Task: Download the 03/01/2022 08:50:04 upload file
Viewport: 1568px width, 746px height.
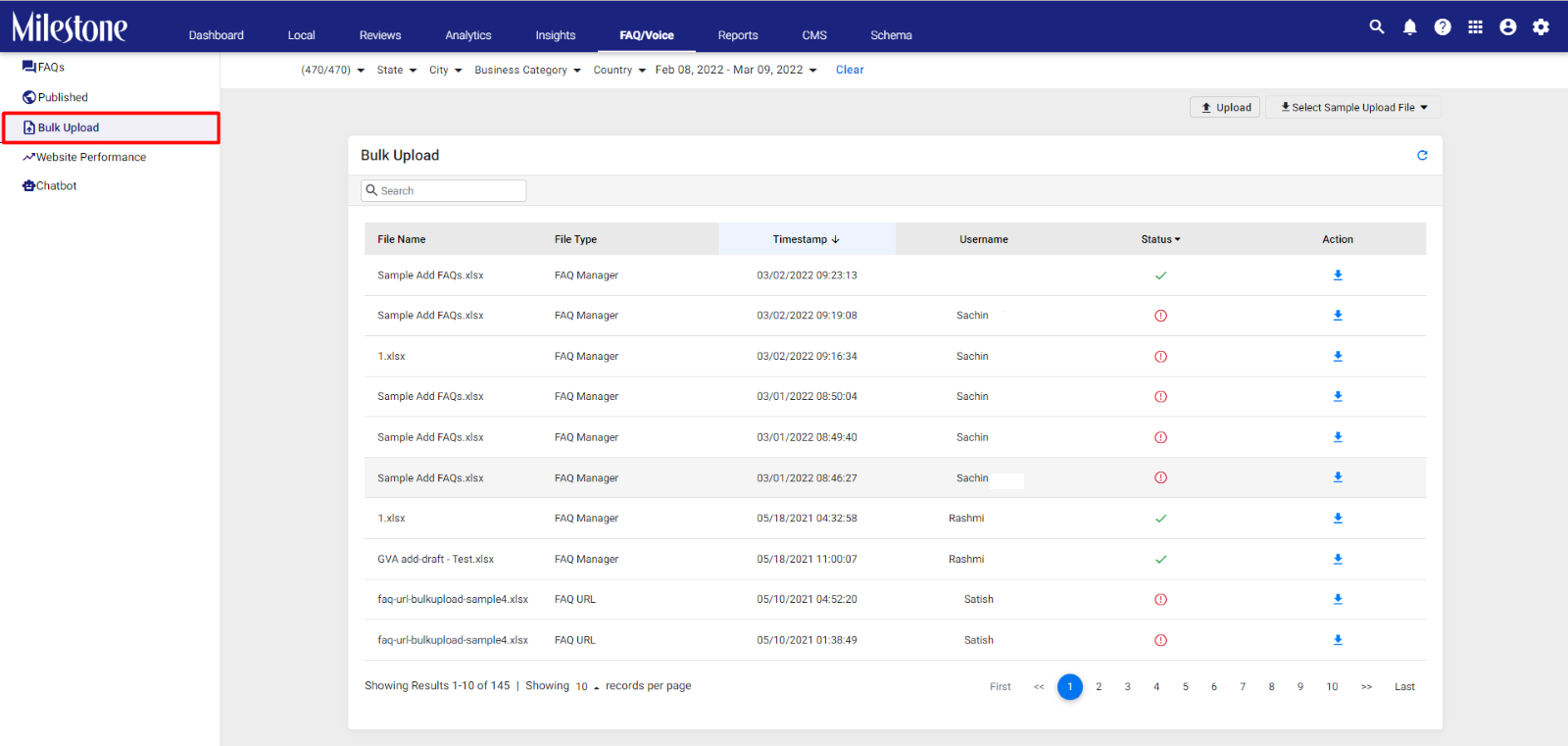Action: pyautogui.click(x=1338, y=397)
